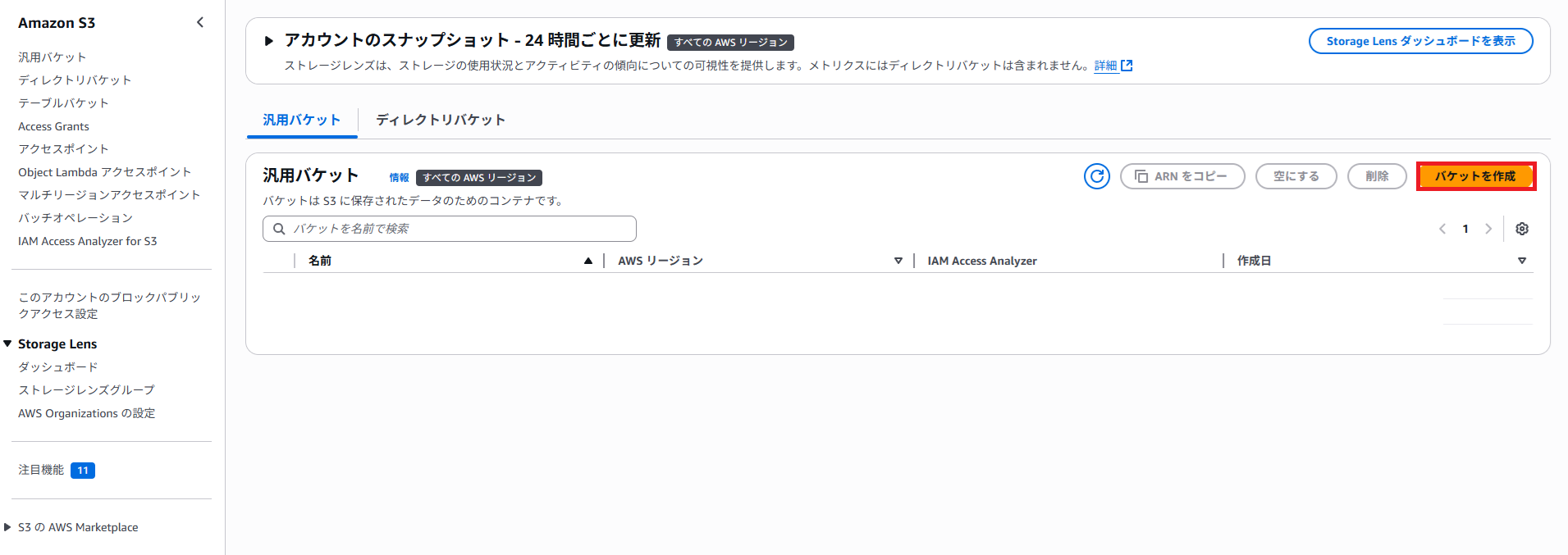Image resolution: width=1568 pixels, height=555 pixels.
Task: Switch to the ディレクトリバケット tab
Action: (441, 120)
